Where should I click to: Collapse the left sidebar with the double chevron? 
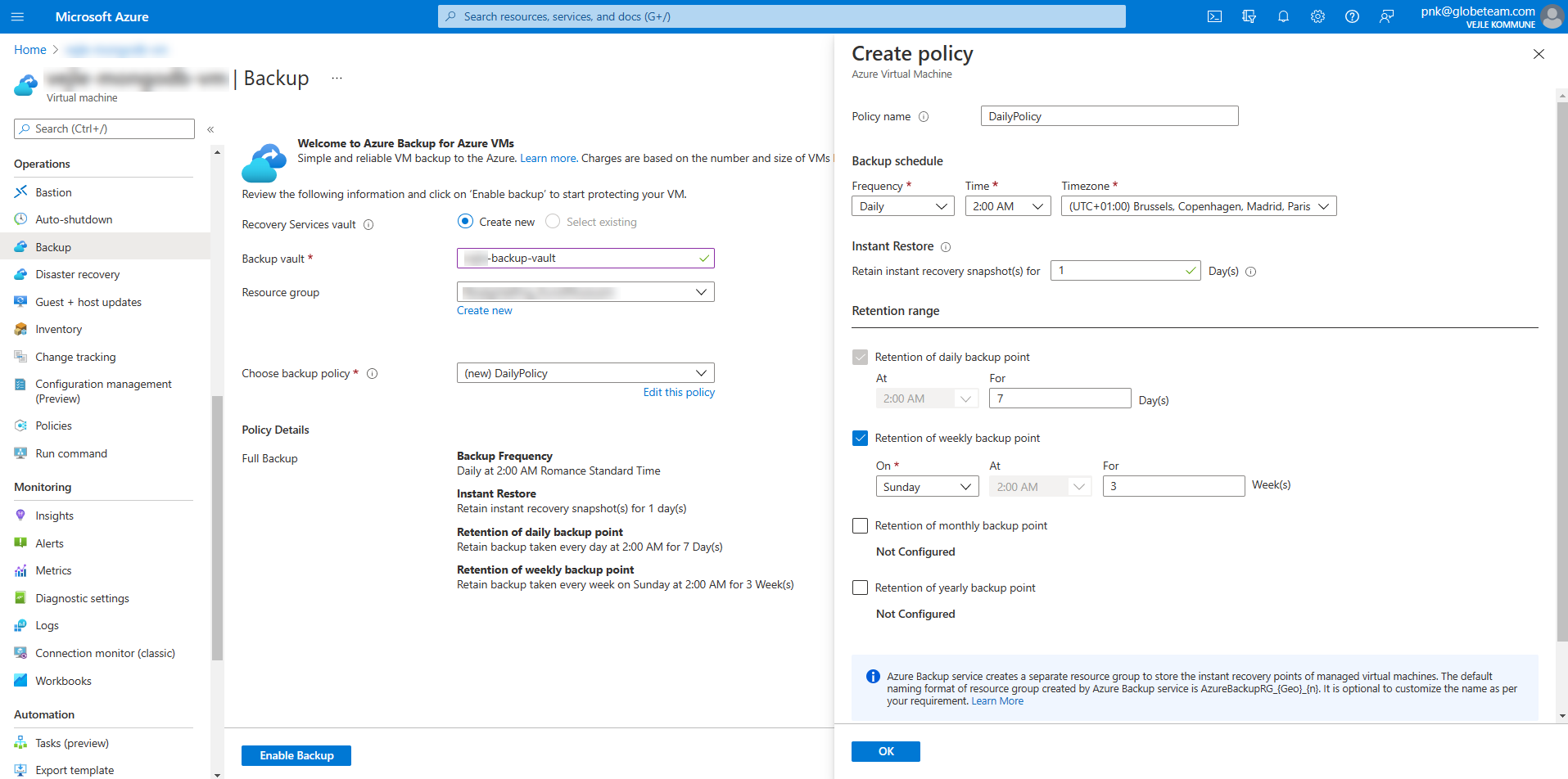(x=210, y=129)
